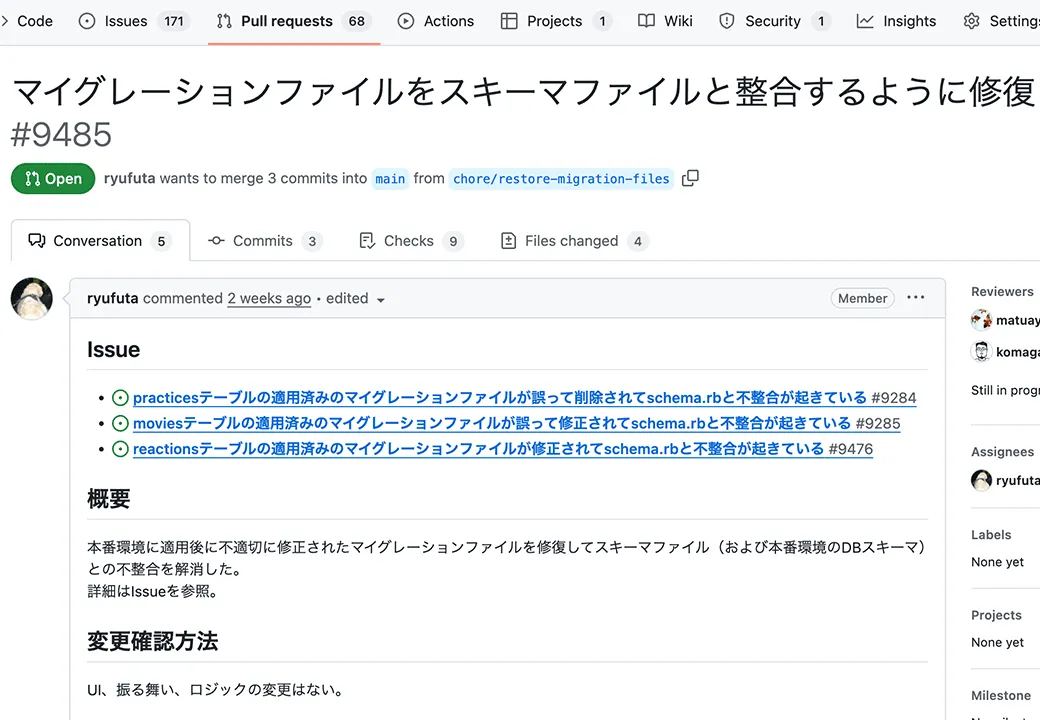This screenshot has height=720, width=1040.
Task: Click the Projects sidebar heading
Action: click(996, 615)
